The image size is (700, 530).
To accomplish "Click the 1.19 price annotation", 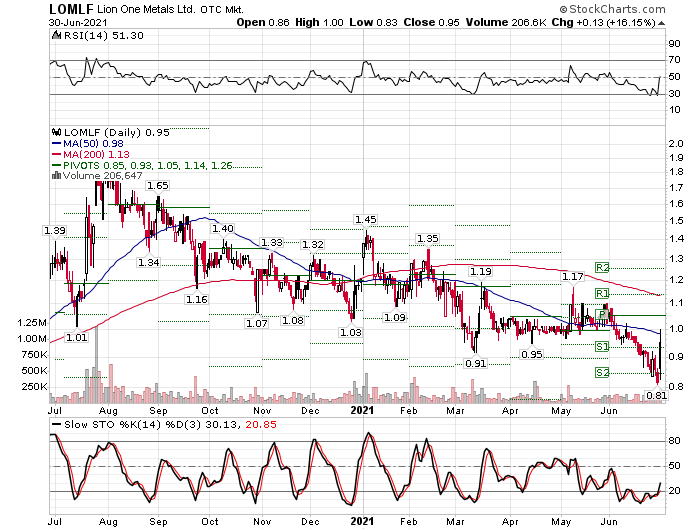I will pos(480,271).
